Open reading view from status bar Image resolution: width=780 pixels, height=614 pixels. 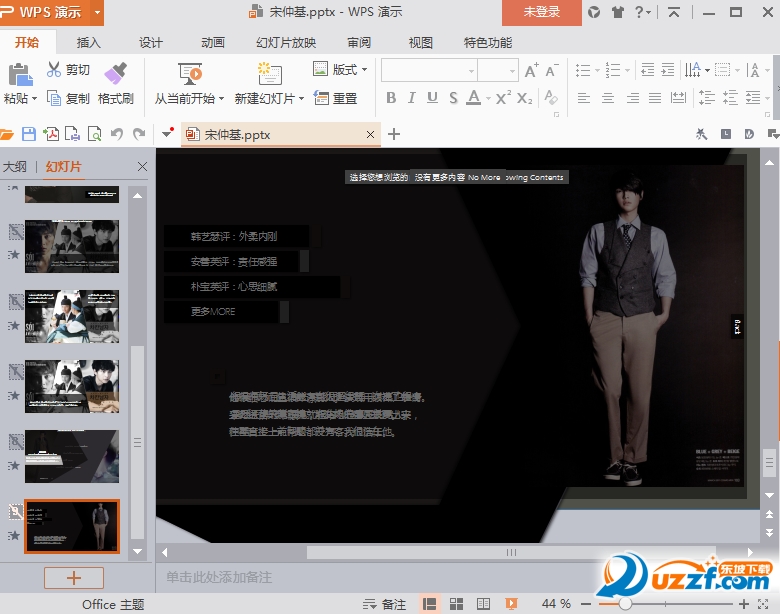point(483,604)
